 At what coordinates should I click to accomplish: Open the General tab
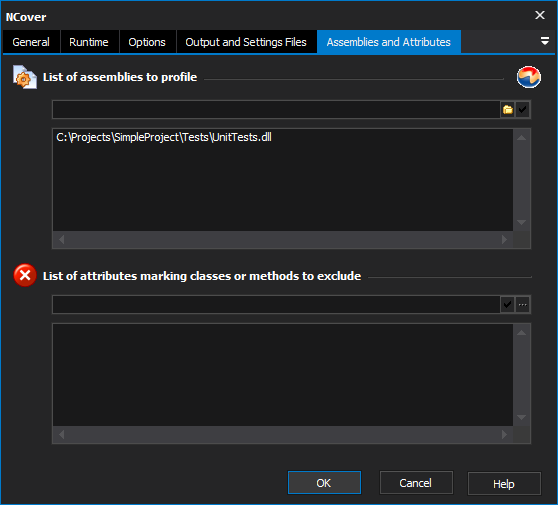[x=31, y=42]
